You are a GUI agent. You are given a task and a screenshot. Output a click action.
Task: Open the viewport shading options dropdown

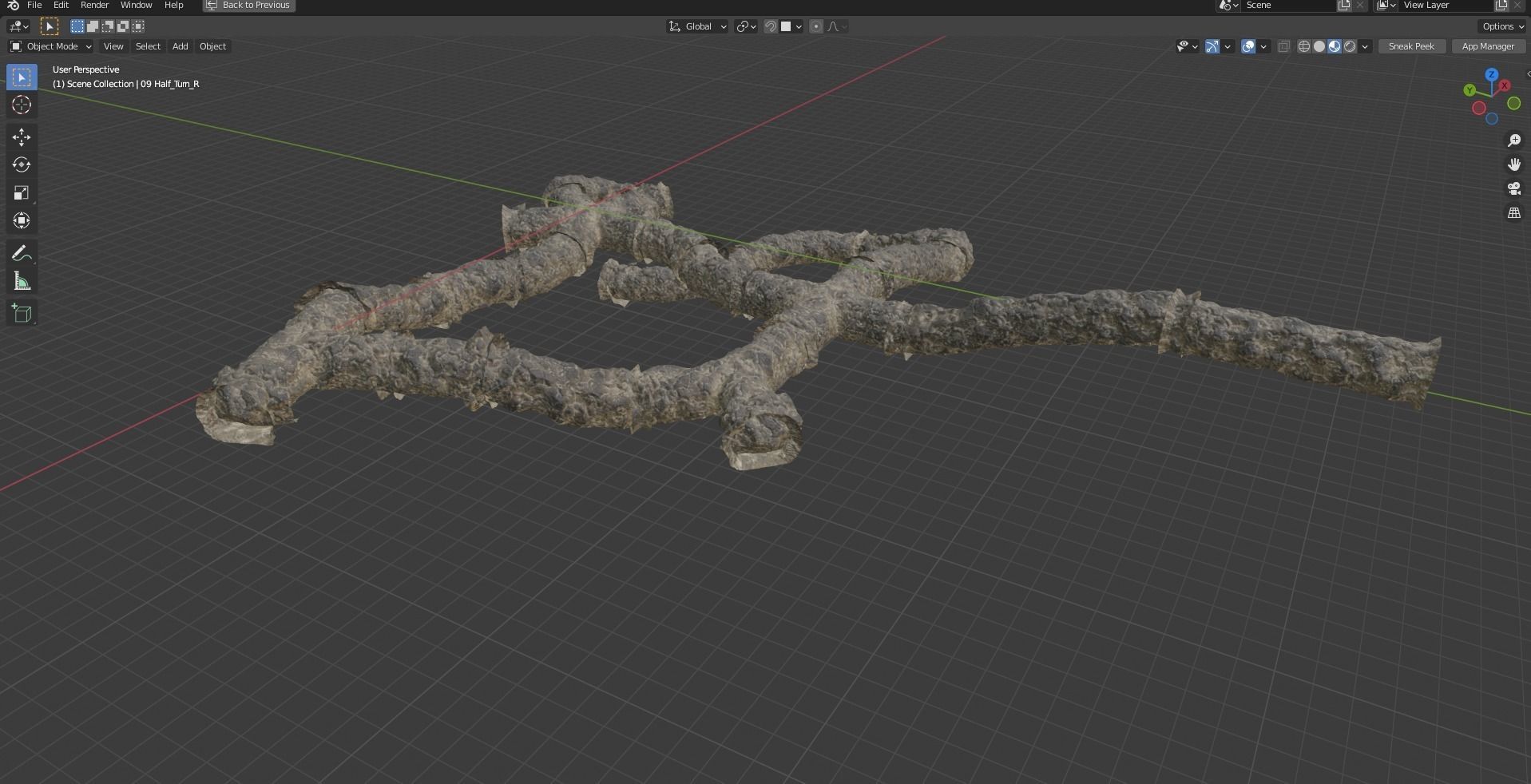pyautogui.click(x=1365, y=46)
